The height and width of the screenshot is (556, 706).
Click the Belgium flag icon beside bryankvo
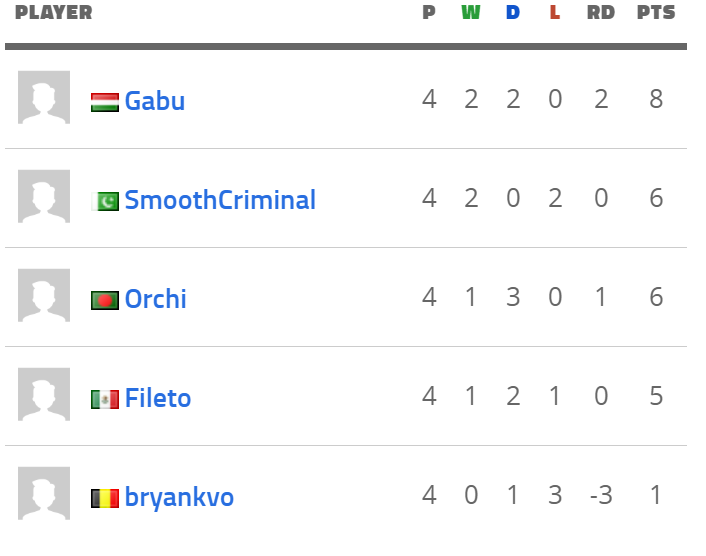coord(105,498)
